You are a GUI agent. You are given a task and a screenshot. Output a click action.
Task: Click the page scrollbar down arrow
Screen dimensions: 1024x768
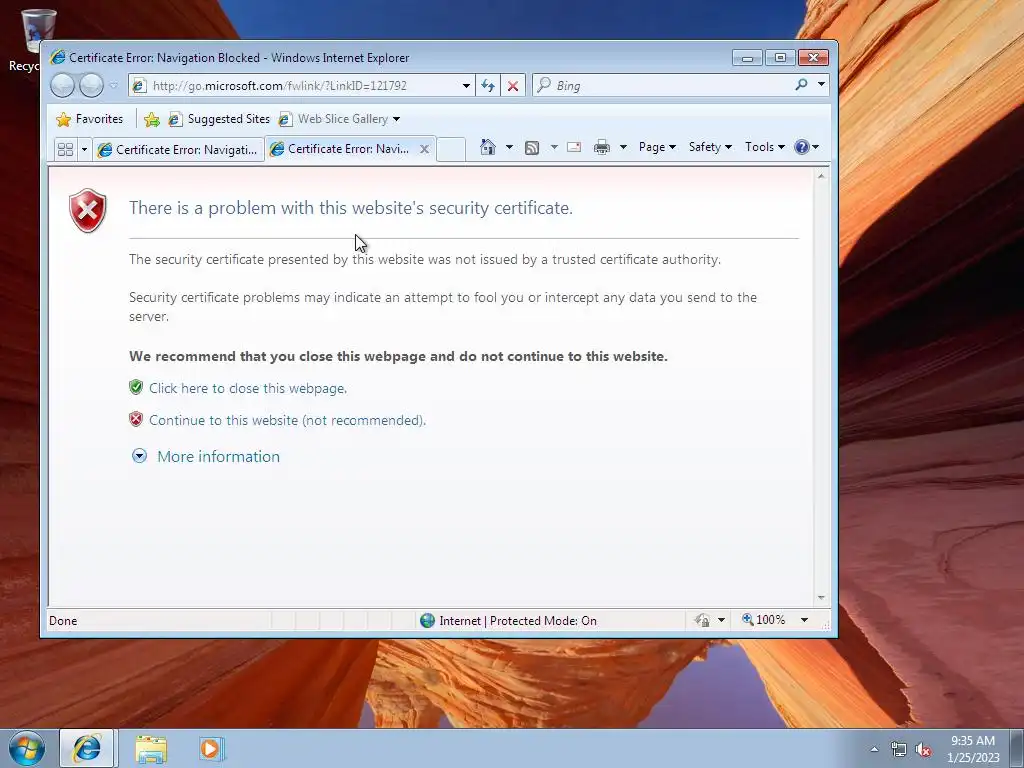[822, 598]
